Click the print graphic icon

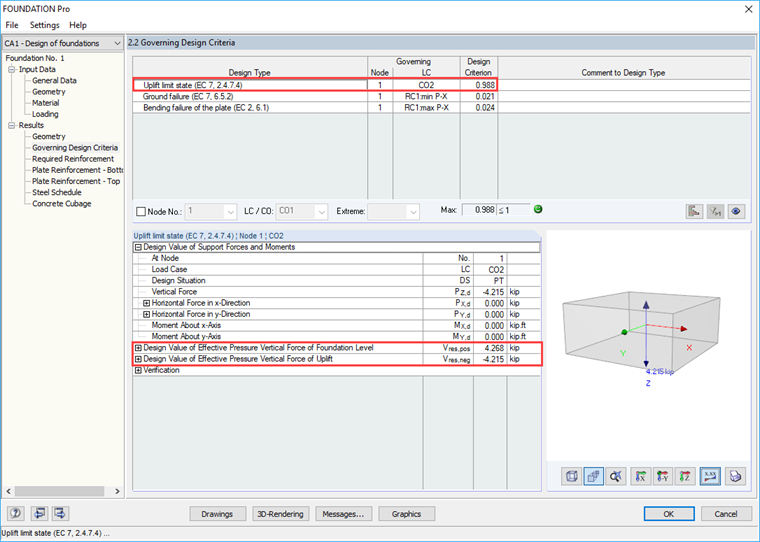(735, 477)
